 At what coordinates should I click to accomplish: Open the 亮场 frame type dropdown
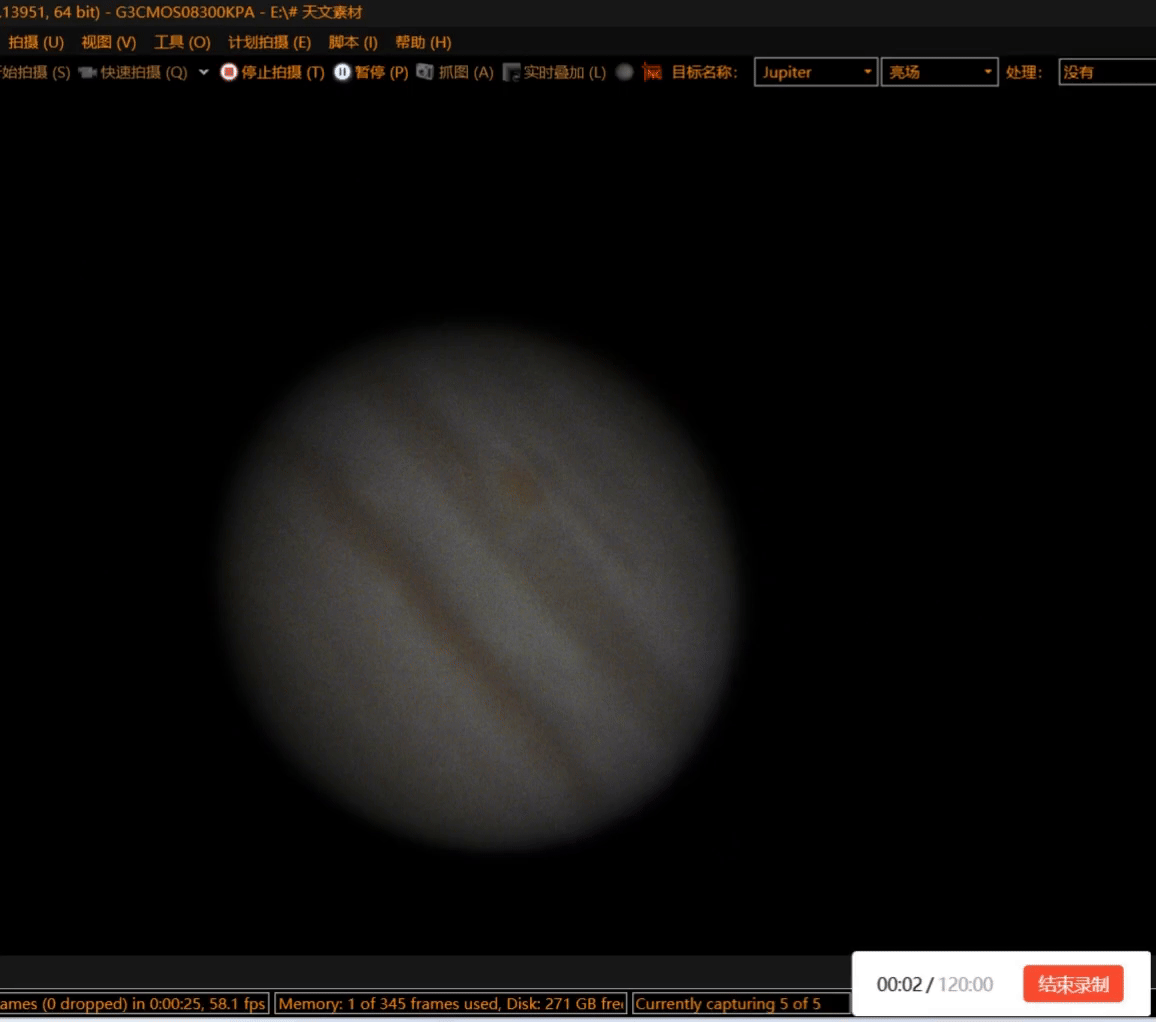pyautogui.click(x=939, y=72)
